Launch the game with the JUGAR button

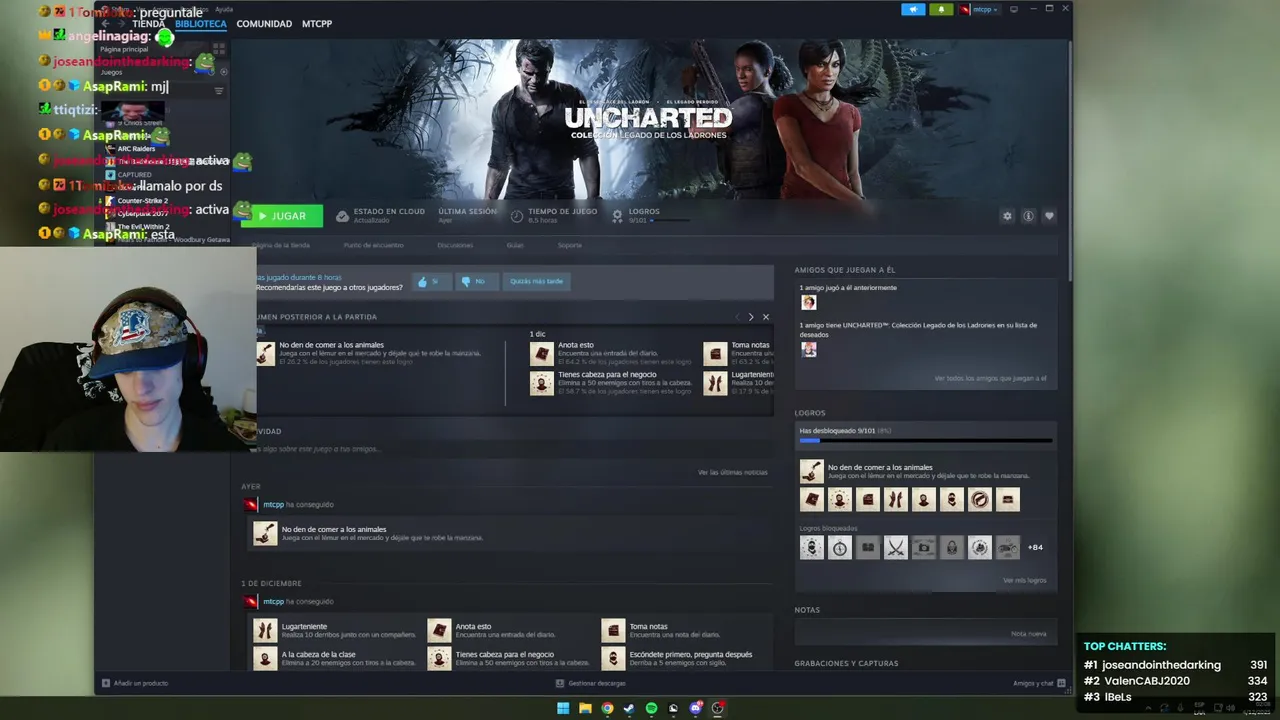point(282,216)
